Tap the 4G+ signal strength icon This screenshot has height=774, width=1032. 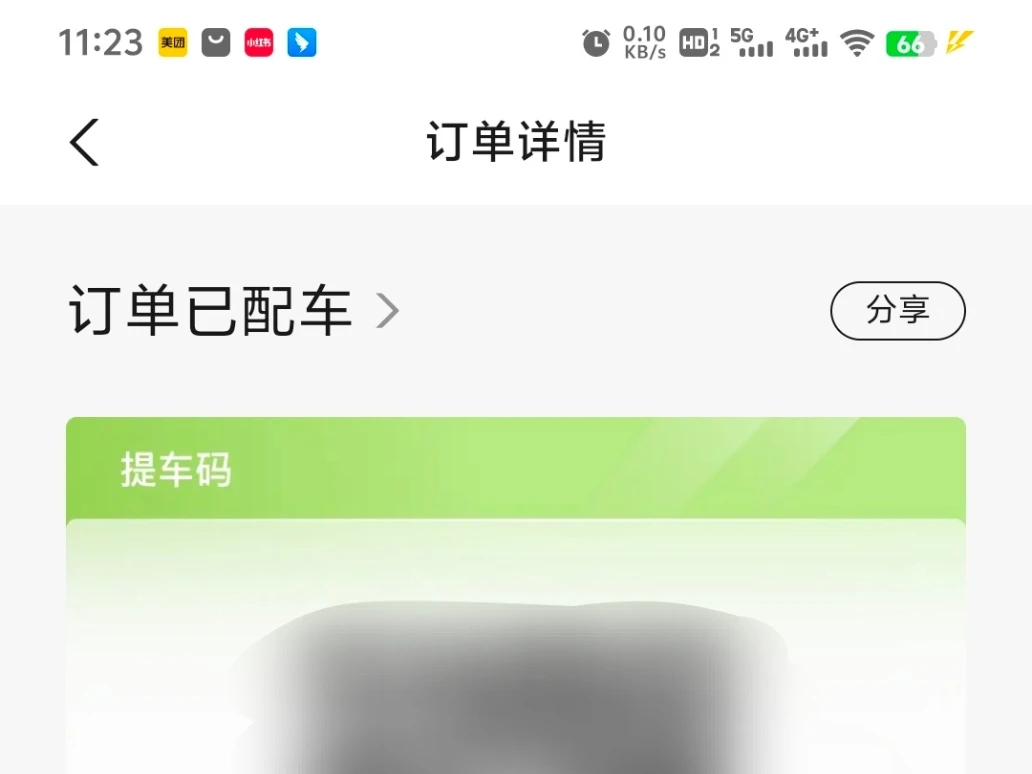point(806,43)
